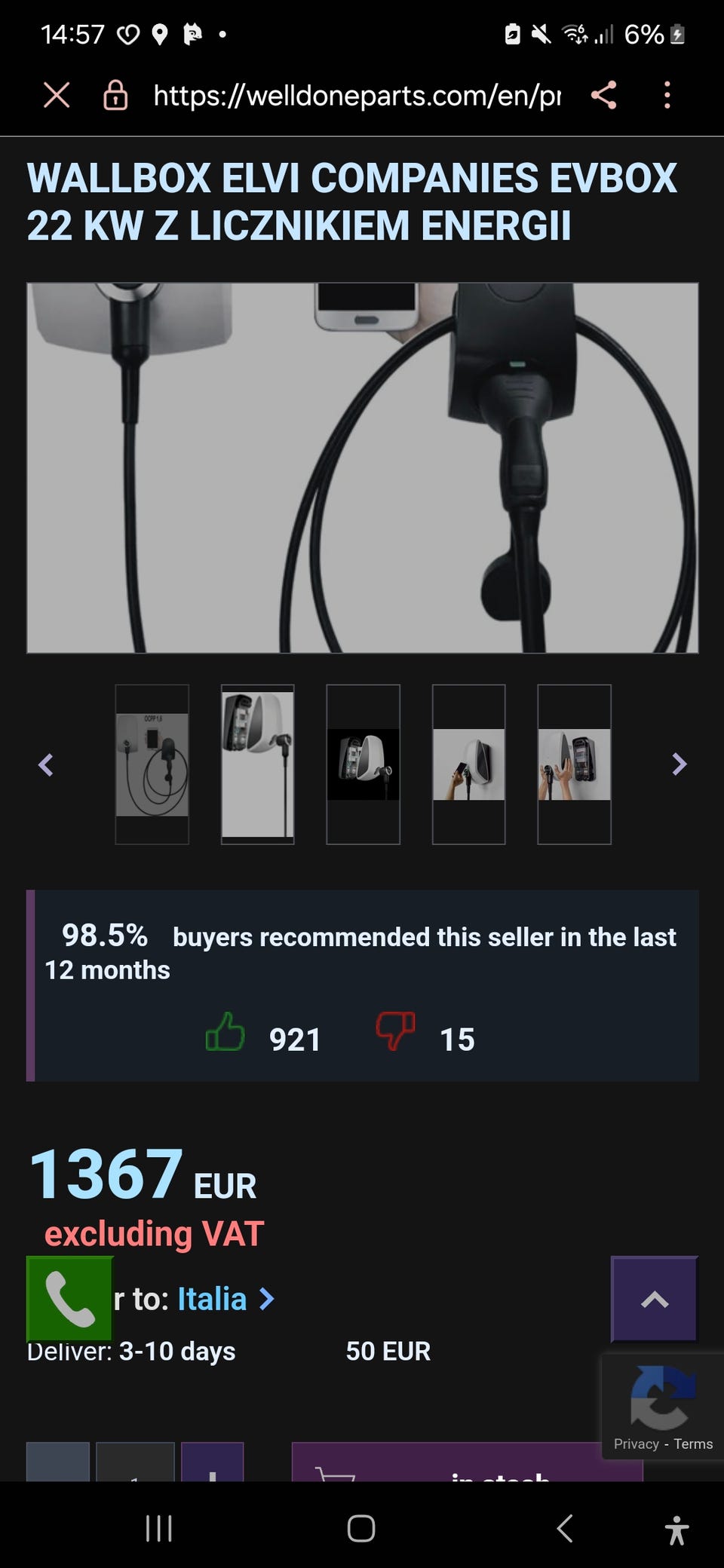Click the red thumbs-down icon
The image size is (724, 1568).
[396, 1031]
